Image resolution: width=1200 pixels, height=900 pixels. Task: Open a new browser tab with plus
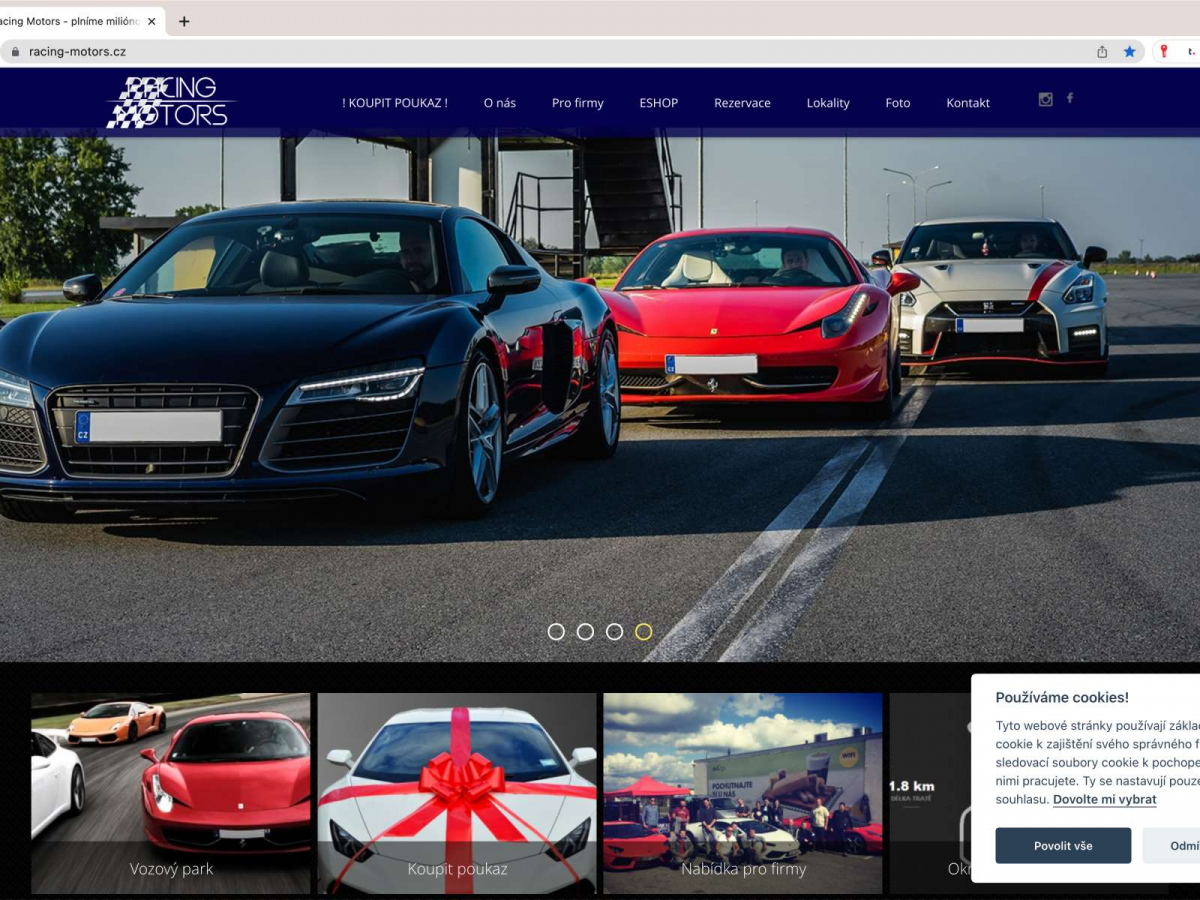184,21
